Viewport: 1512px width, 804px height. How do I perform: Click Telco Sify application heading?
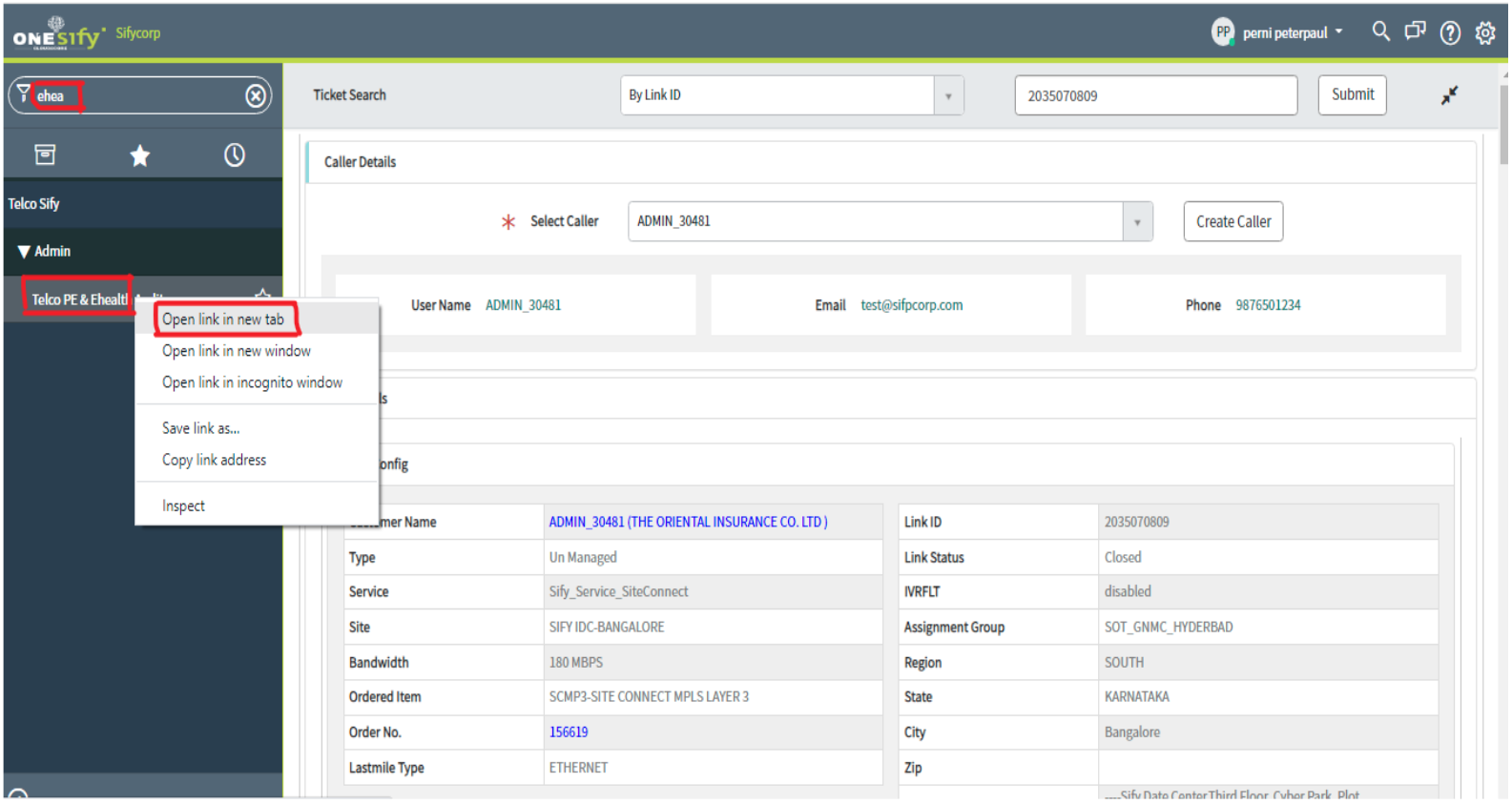[33, 203]
